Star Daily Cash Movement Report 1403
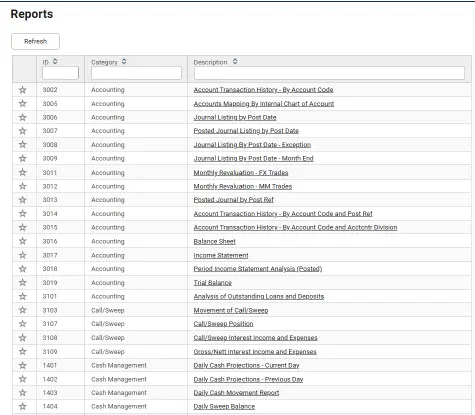 click(23, 393)
